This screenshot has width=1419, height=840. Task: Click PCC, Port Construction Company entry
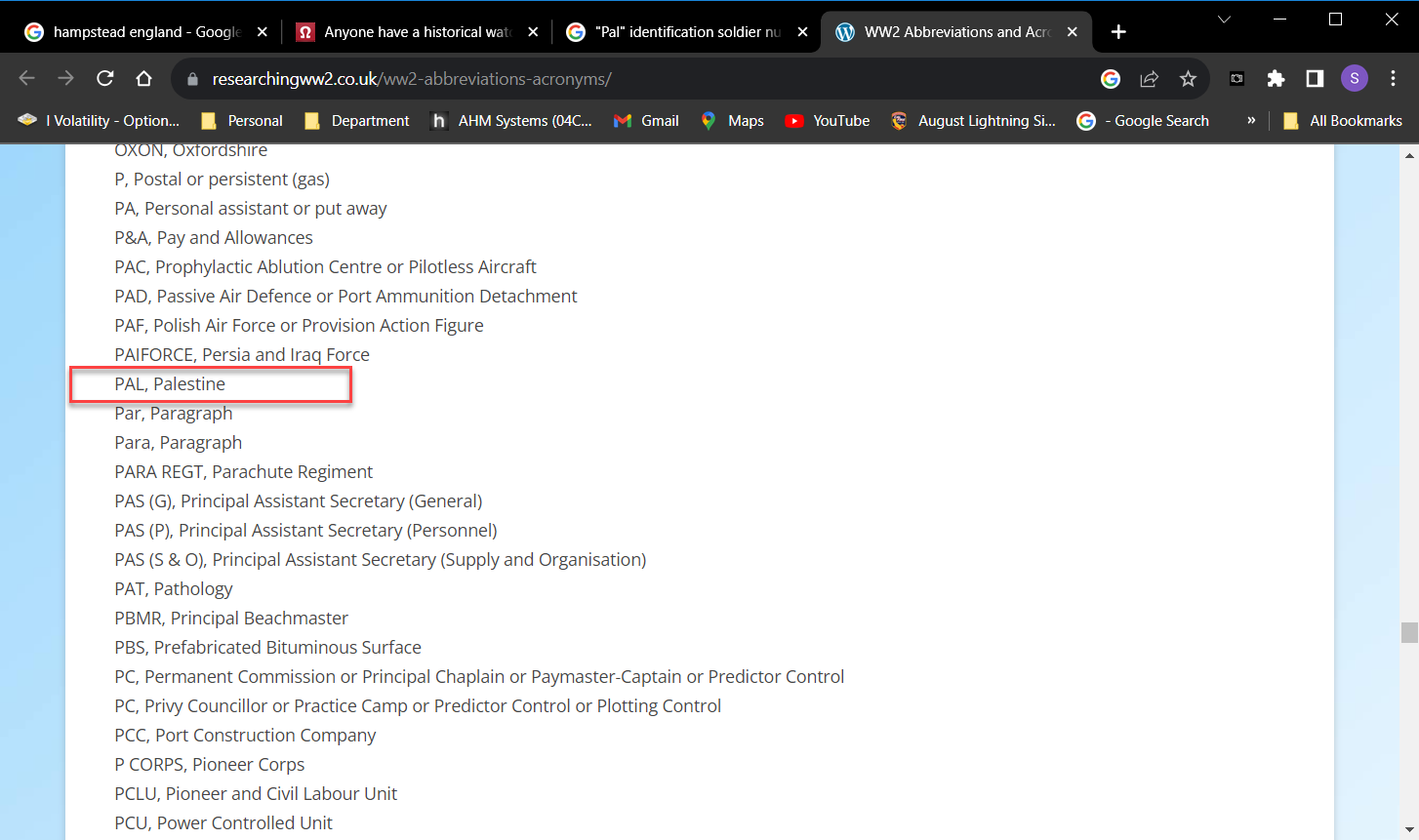[x=245, y=736]
